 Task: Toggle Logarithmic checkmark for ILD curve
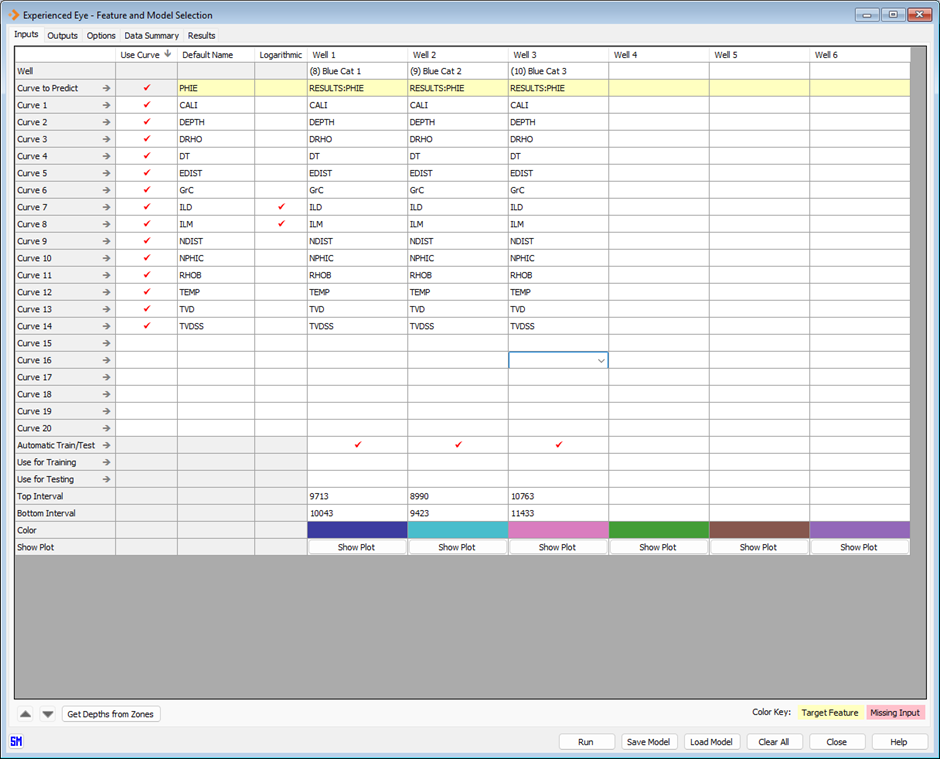280,207
